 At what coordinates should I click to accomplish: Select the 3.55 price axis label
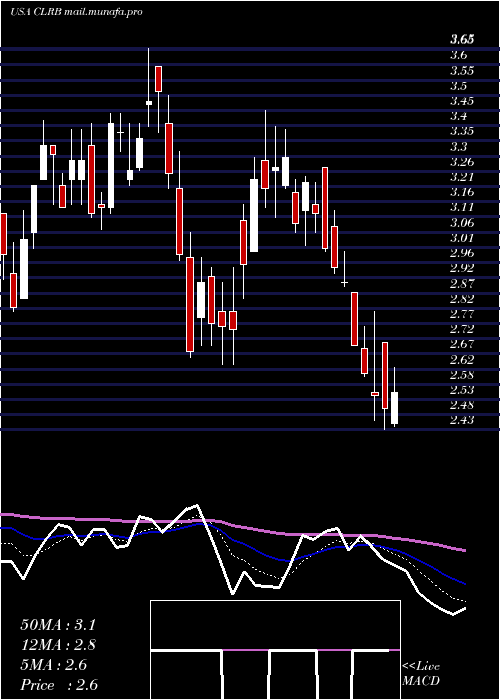tap(462, 71)
